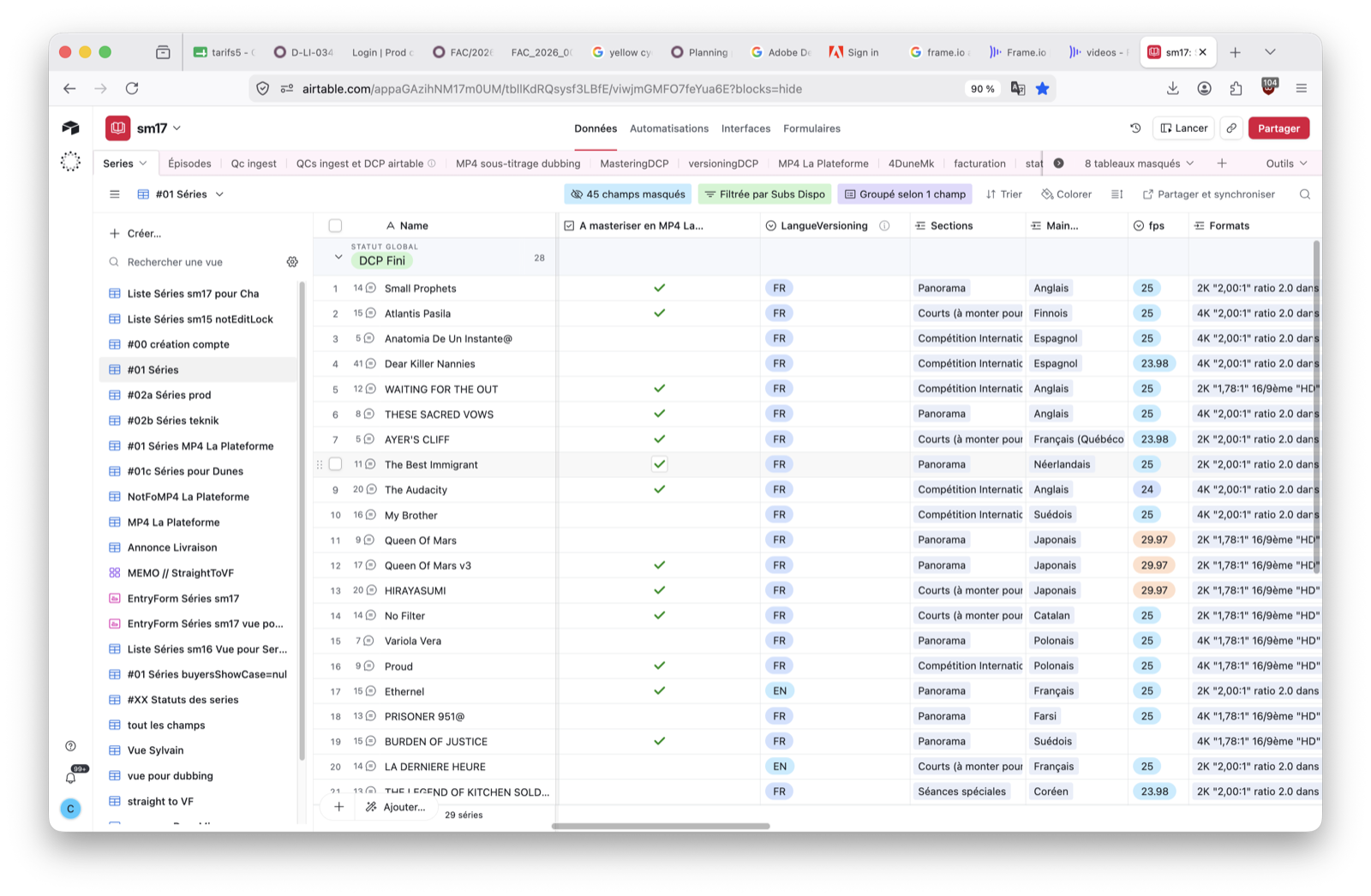The height and width of the screenshot is (896, 1371).
Task: Uncheck MP4 master for BURDEN OF JUSTICE
Action: [x=659, y=742]
